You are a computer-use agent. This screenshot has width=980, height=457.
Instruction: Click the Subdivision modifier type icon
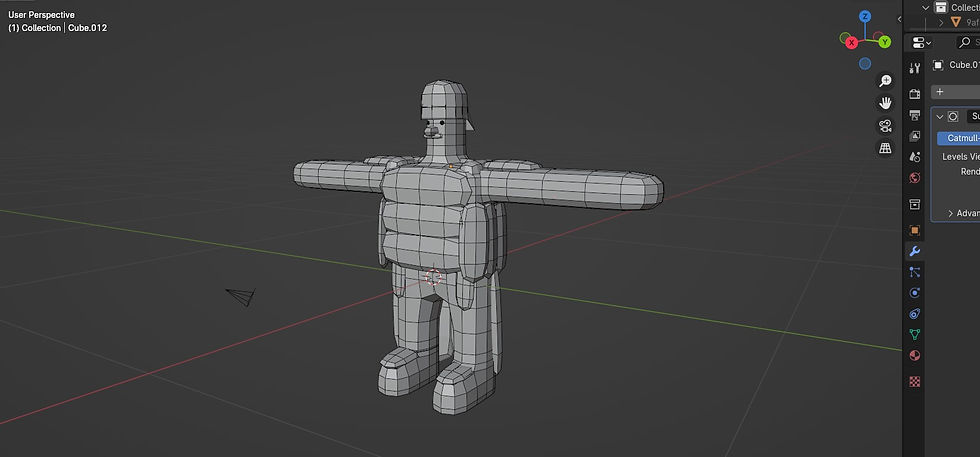tap(952, 116)
